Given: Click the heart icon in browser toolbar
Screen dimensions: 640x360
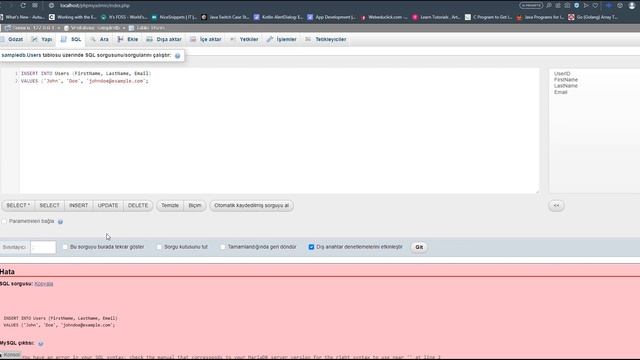Looking at the screenshot, I should coord(596,5).
